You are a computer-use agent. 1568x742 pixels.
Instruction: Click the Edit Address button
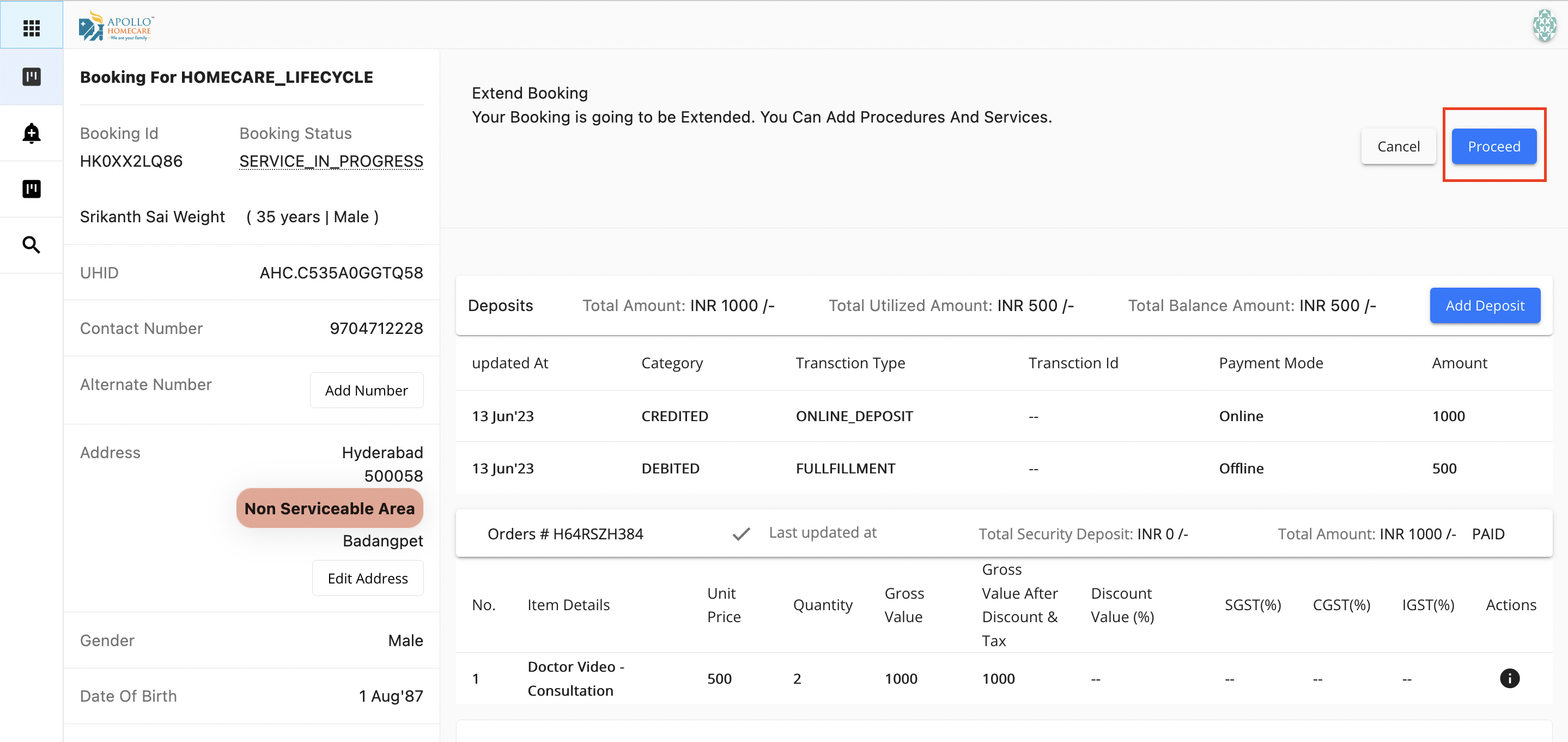pos(367,577)
